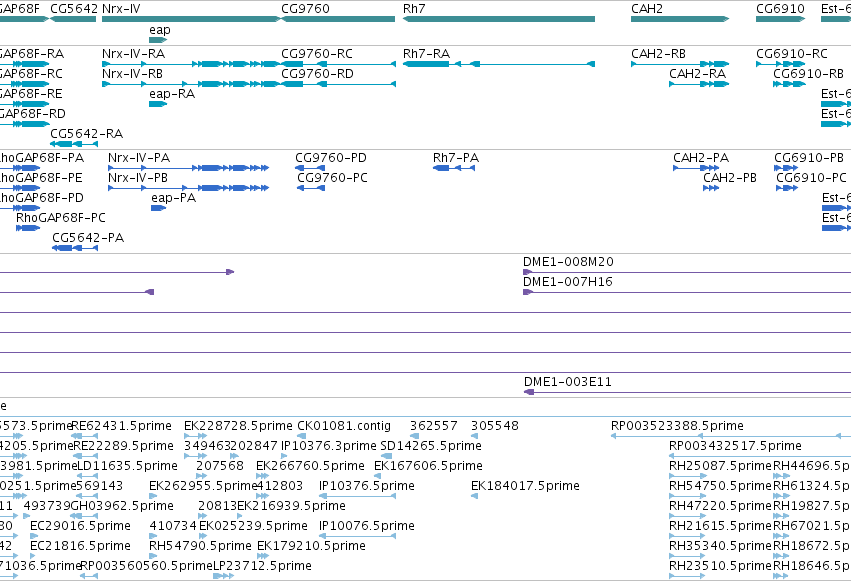Select the EK262955.5prime label
The image size is (851, 581).
point(203,486)
